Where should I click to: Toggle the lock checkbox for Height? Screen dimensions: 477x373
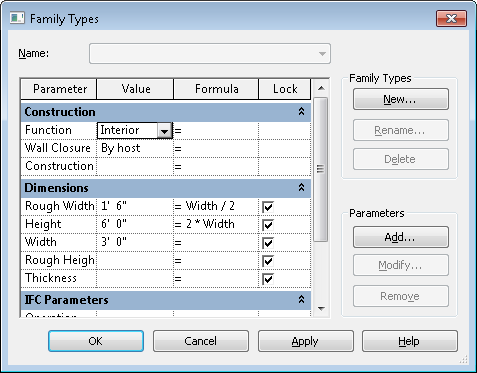click(268, 225)
